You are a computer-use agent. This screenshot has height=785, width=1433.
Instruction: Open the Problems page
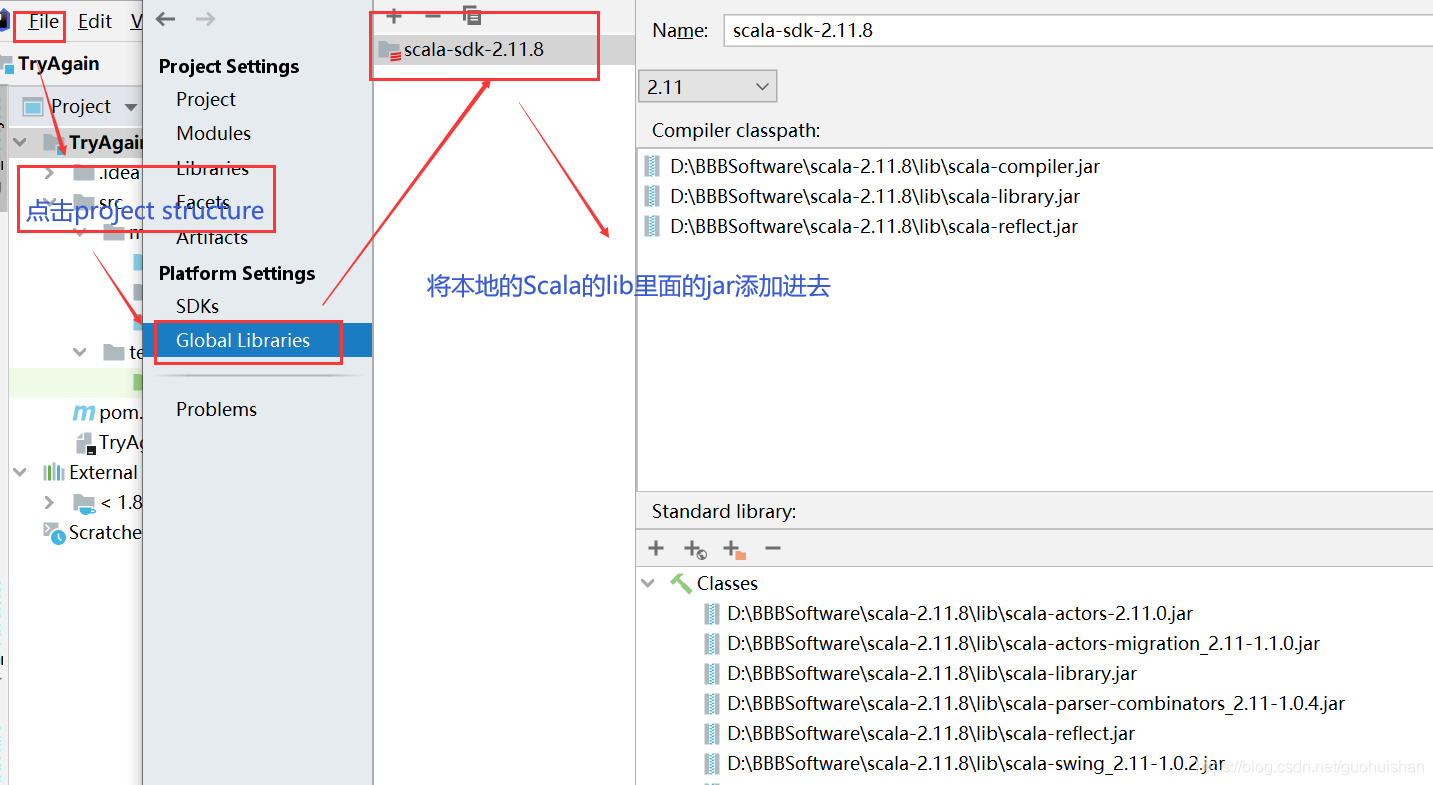point(216,409)
